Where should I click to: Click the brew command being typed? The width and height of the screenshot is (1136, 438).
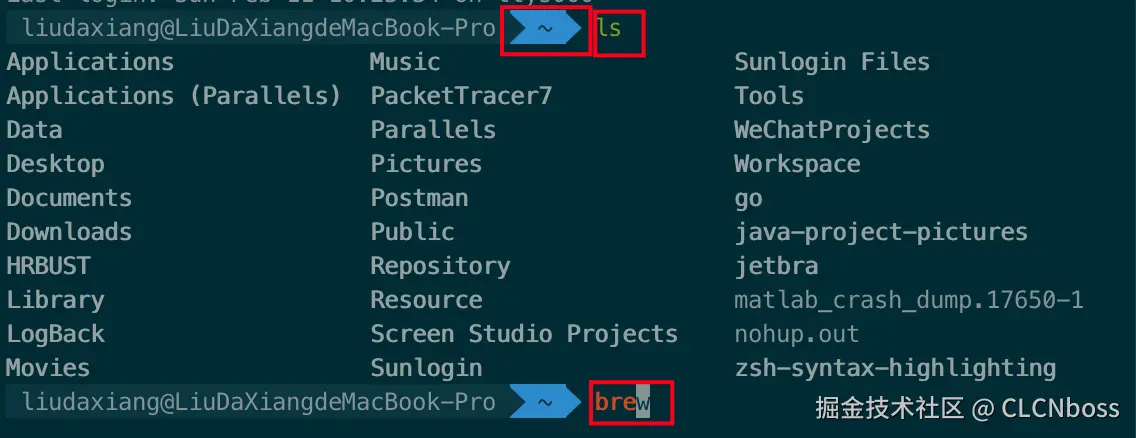[622, 403]
